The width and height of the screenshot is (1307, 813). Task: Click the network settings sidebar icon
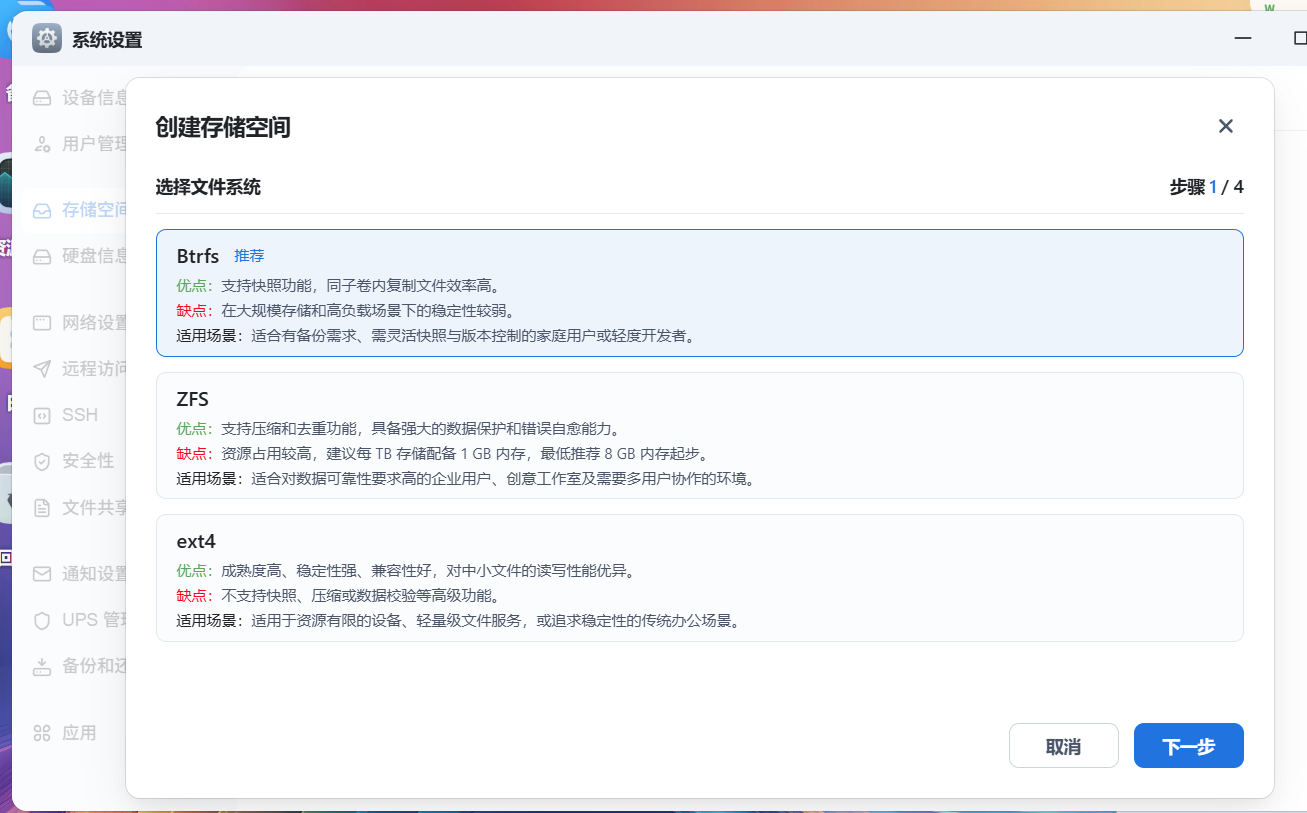(x=42, y=323)
